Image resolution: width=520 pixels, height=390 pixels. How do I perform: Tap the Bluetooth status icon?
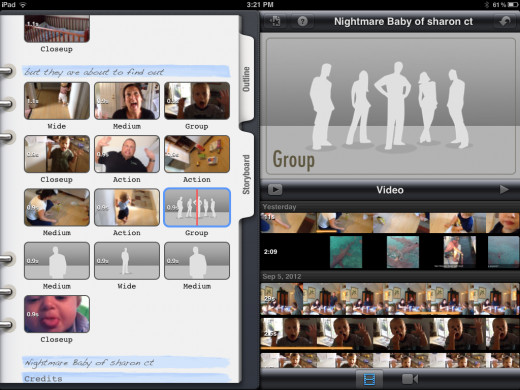[x=486, y=5]
